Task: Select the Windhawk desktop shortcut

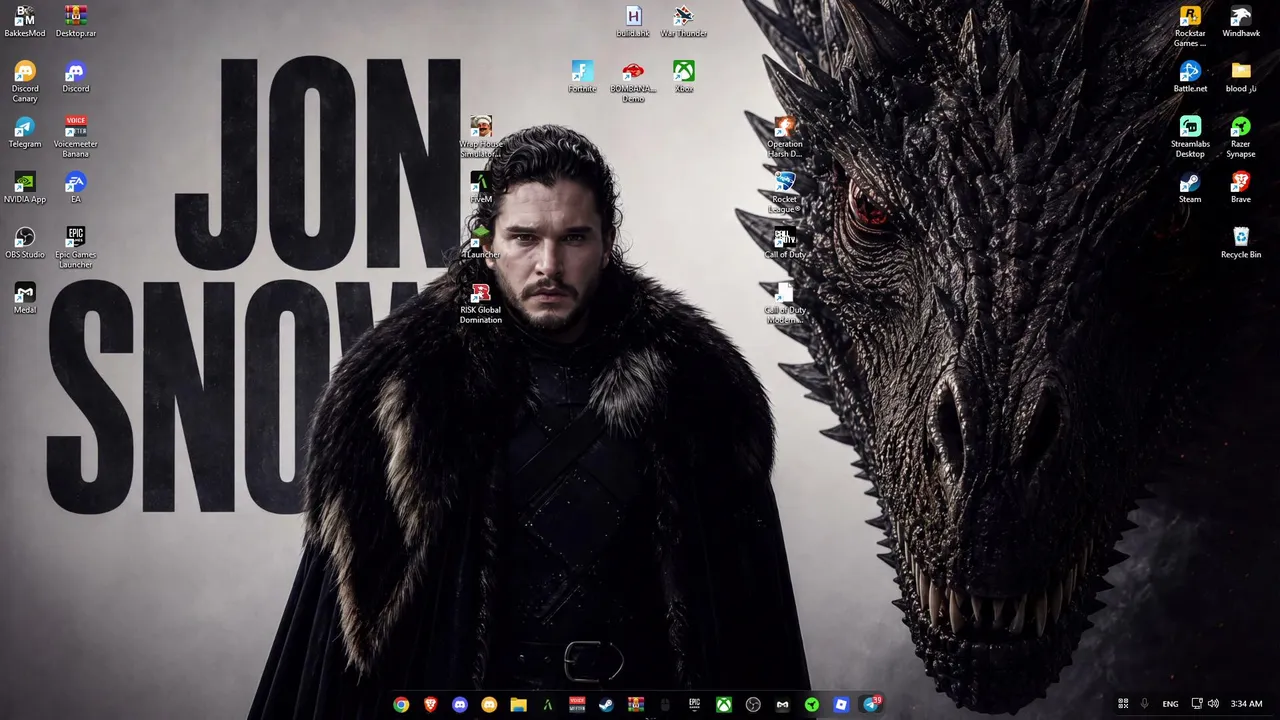Action: [x=1241, y=22]
